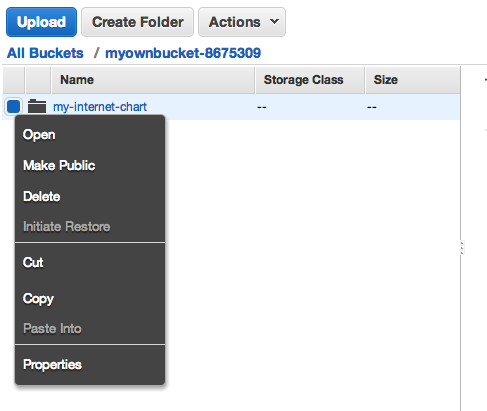Image resolution: width=487 pixels, height=411 pixels.
Task: Open myownbucket-8675309 breadcrumb link
Action: click(183, 53)
